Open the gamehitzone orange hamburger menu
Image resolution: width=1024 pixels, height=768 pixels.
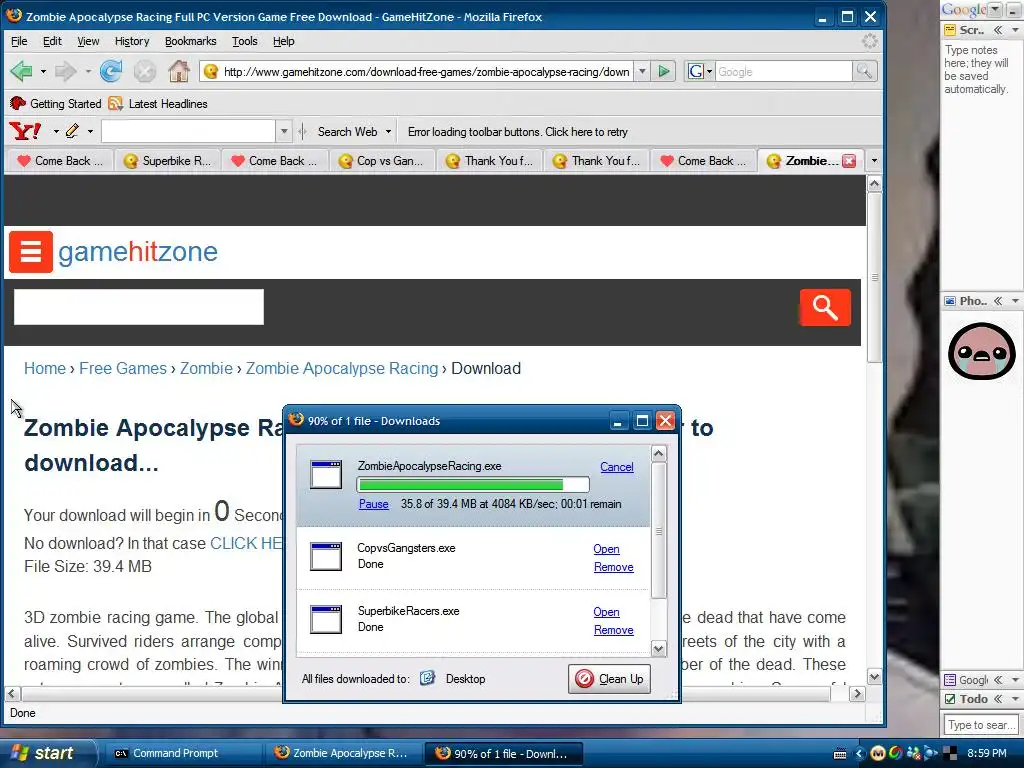tap(31, 251)
